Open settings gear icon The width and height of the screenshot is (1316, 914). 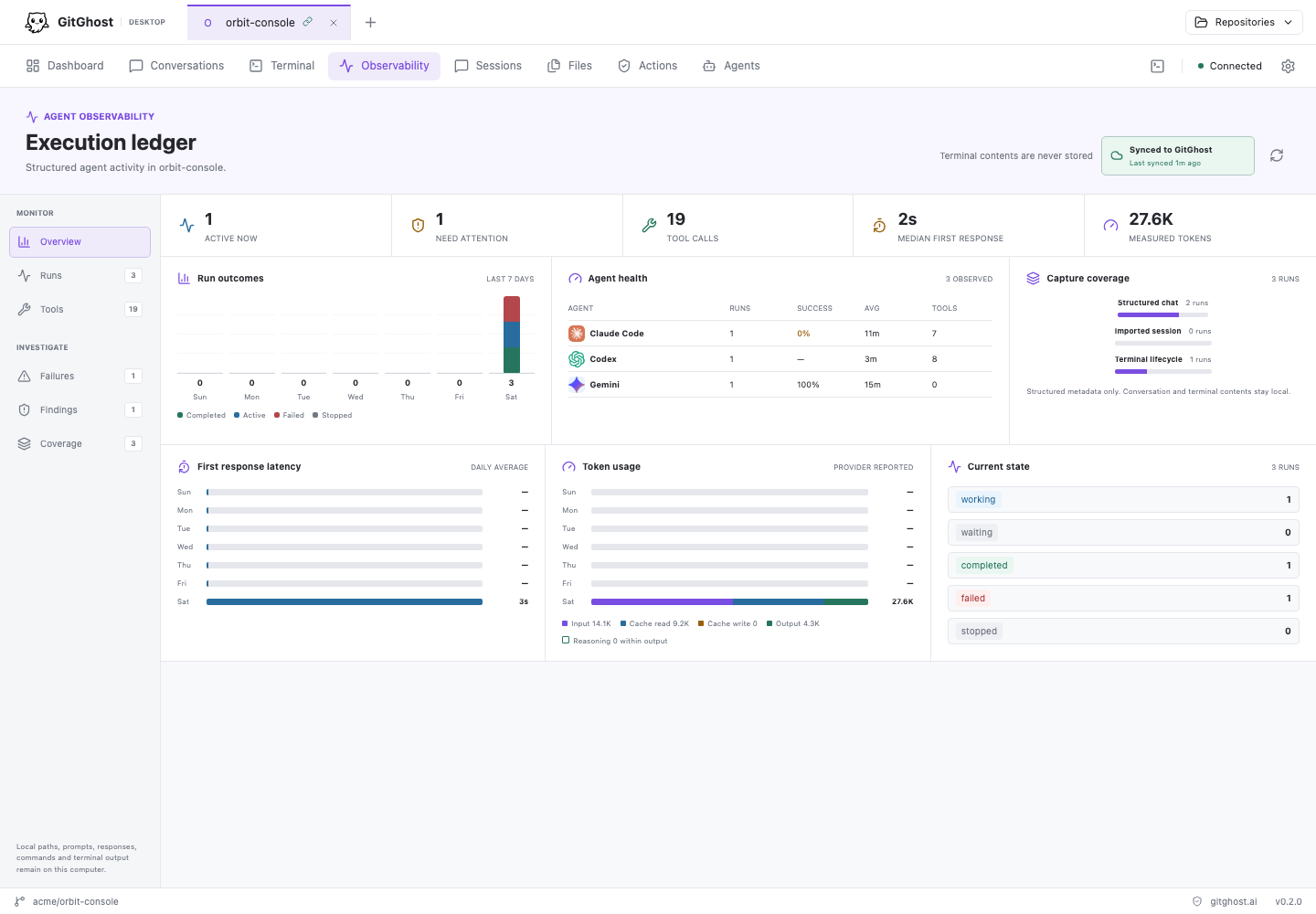(x=1288, y=66)
